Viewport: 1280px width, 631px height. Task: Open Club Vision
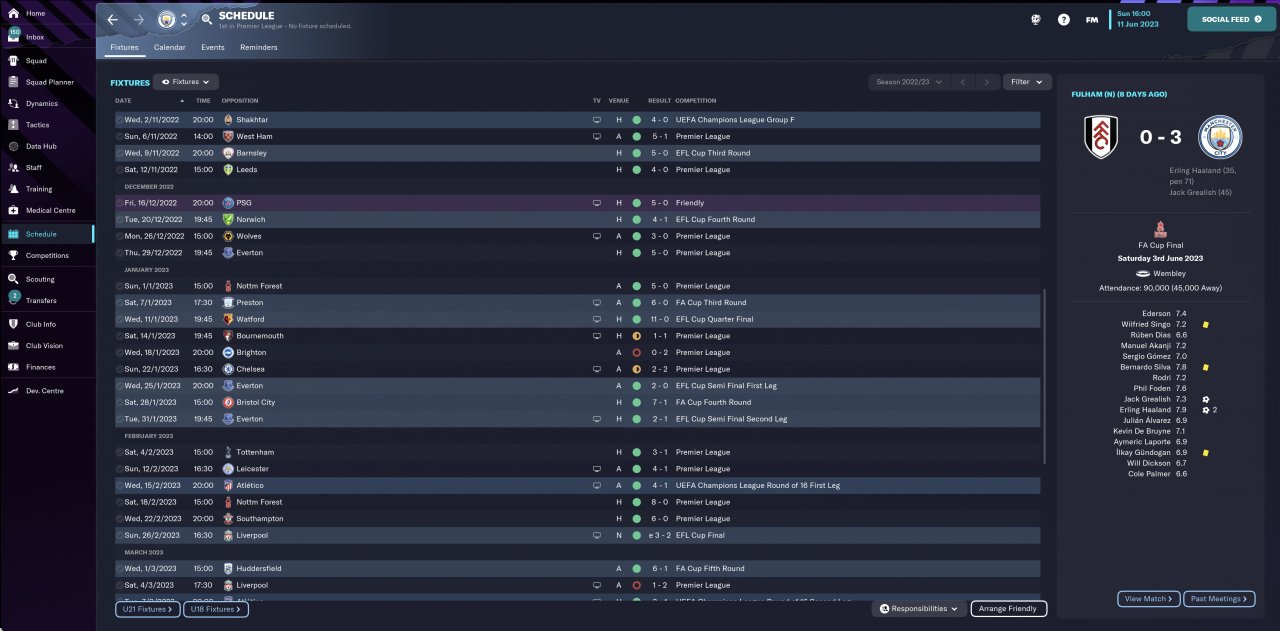point(44,346)
